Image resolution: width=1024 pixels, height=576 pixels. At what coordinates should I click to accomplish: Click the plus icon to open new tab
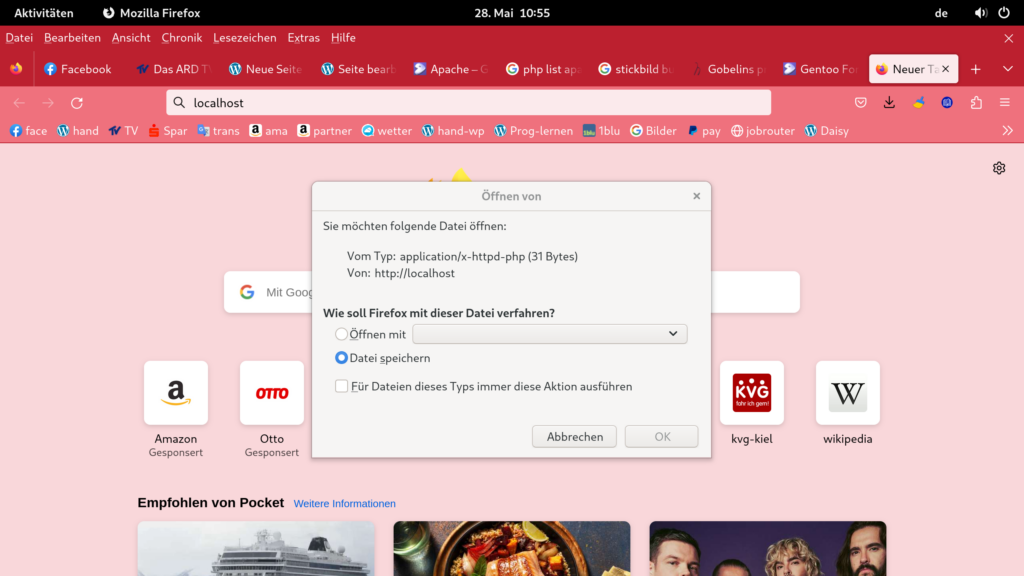click(976, 69)
